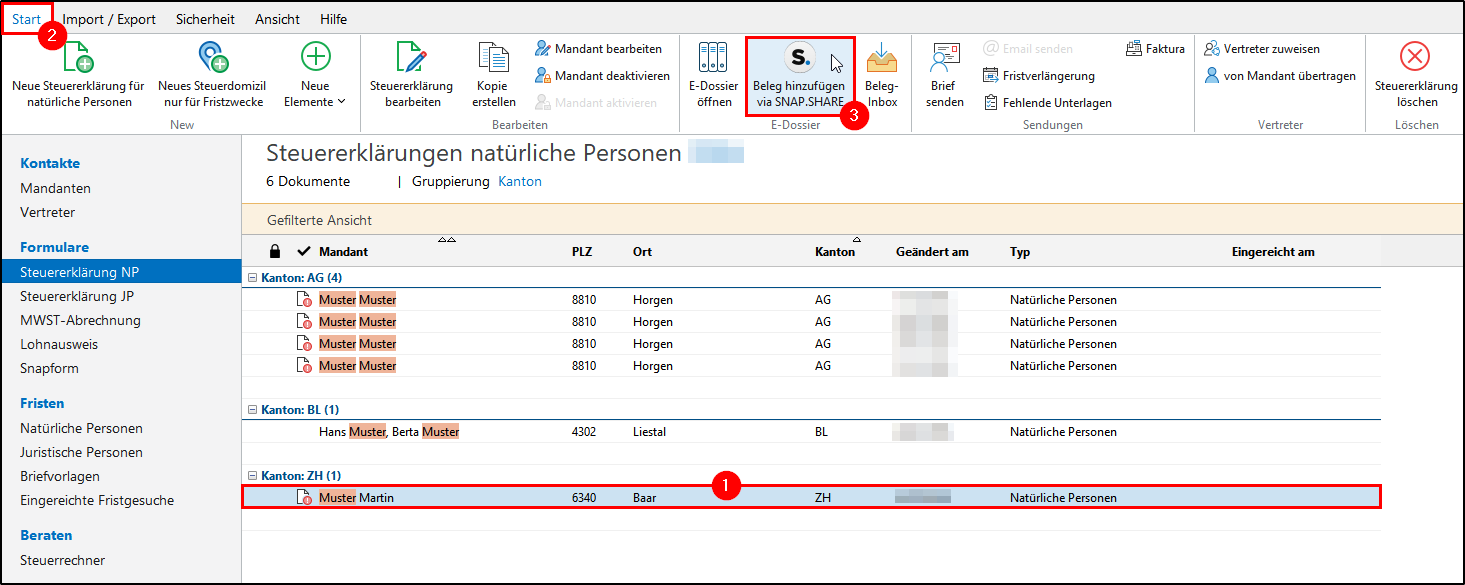The image size is (1465, 585).
Task: Collapse the Kanton: AG group
Action: 252,277
